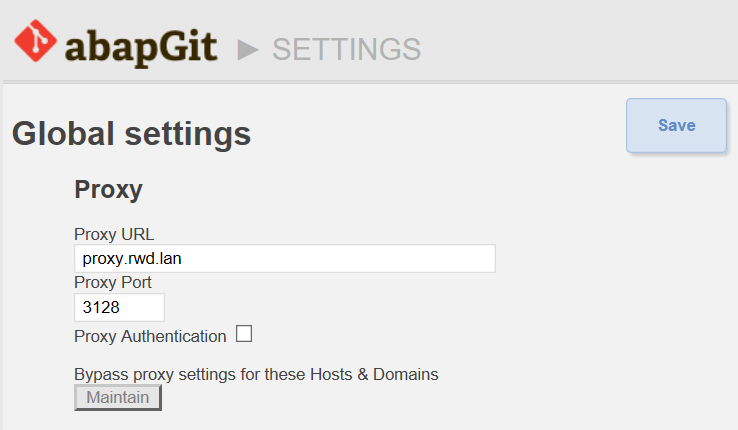Click the red abapGit diamond logo
This screenshot has height=430, width=738.
point(36,41)
